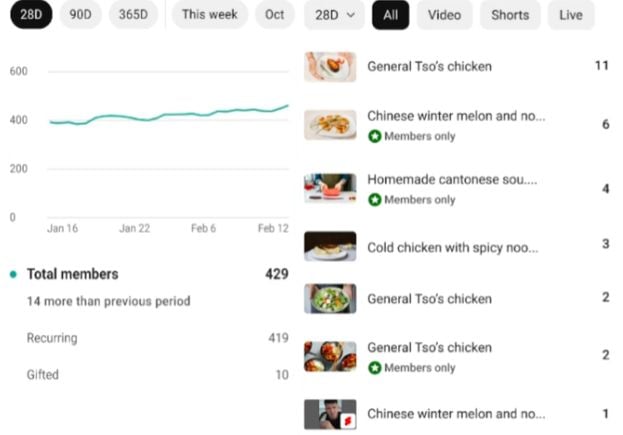The height and width of the screenshot is (435, 623).
Task: Choose the Oct period chip
Action: [x=275, y=15]
